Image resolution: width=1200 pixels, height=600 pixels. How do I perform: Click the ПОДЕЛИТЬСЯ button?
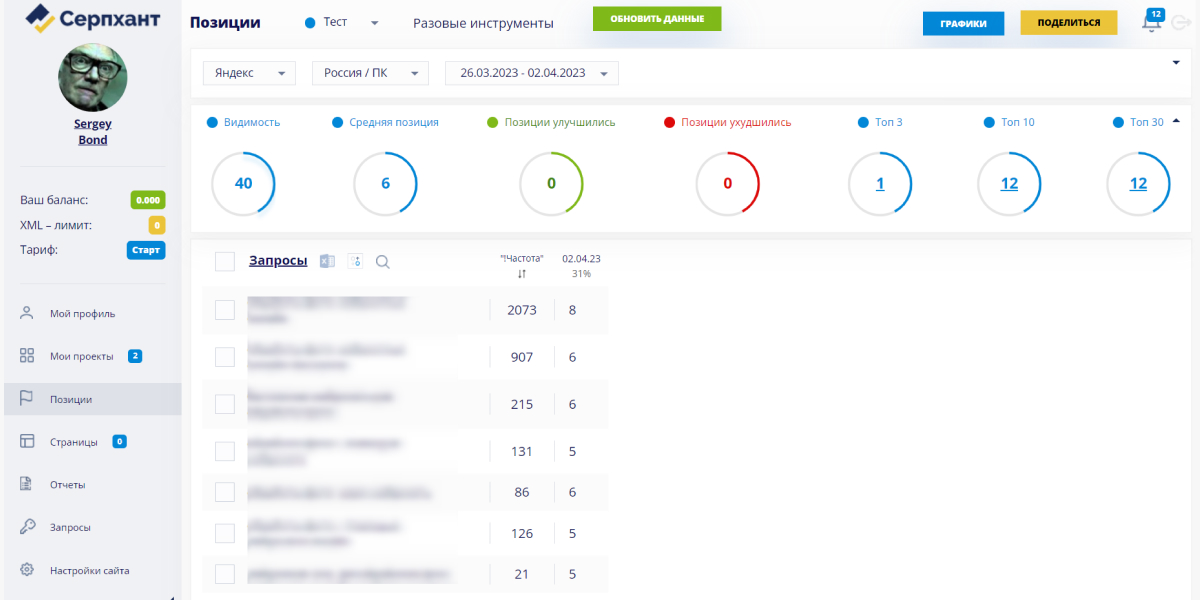click(1069, 22)
